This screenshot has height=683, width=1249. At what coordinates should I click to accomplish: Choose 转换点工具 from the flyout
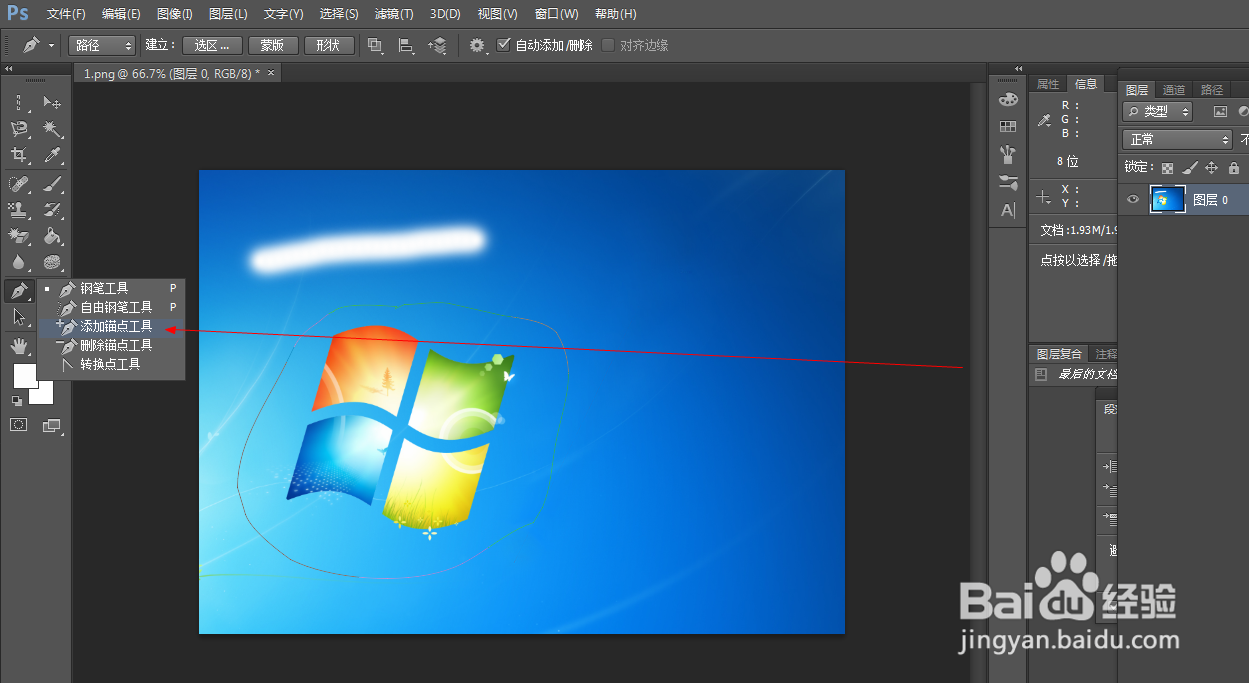point(112,364)
